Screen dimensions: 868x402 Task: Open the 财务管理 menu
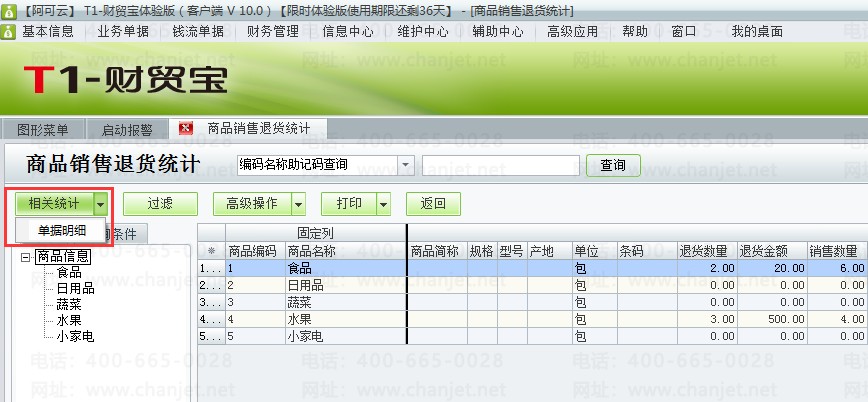(273, 32)
